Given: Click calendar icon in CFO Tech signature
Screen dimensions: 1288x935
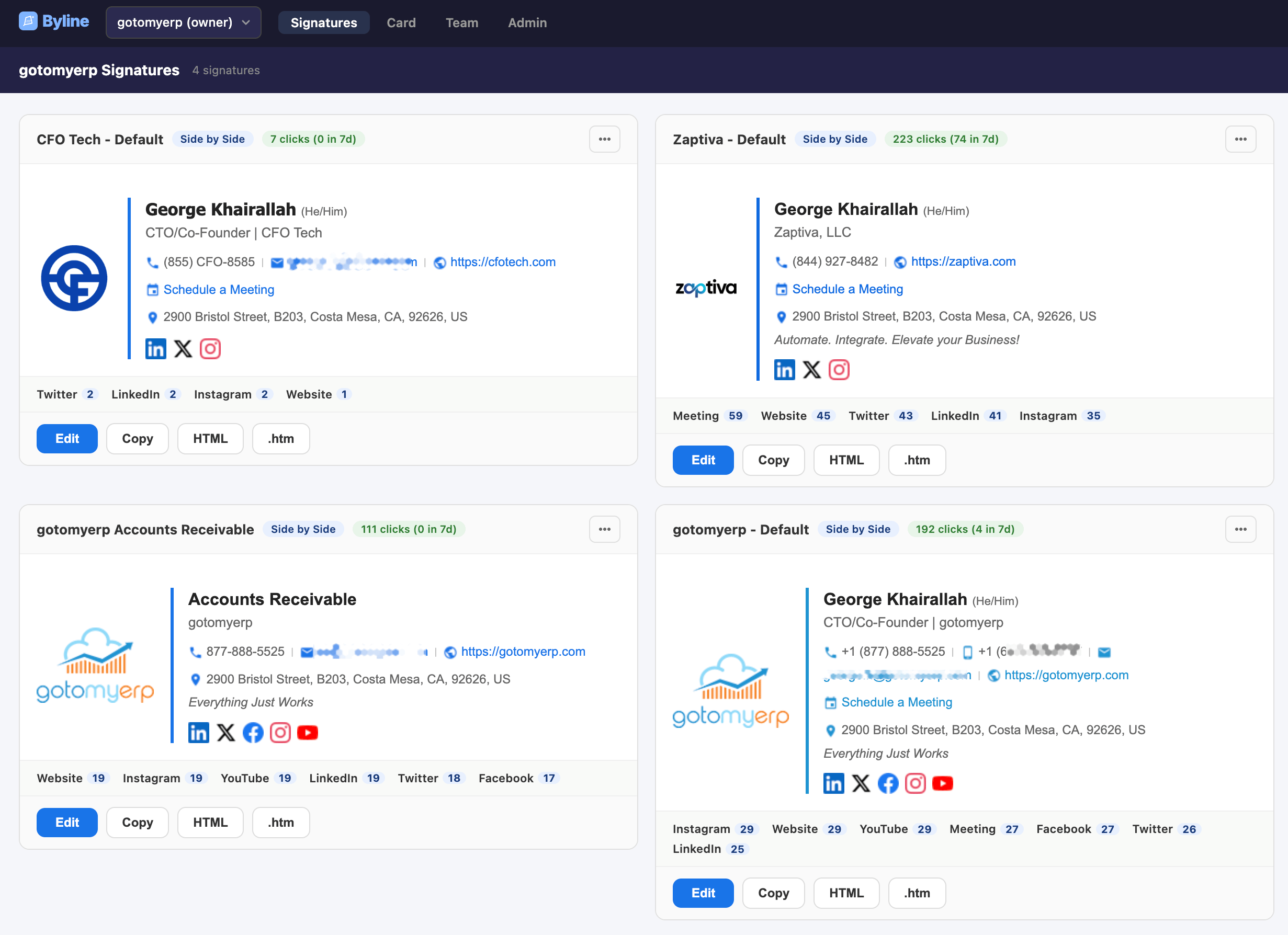Looking at the screenshot, I should pos(152,290).
